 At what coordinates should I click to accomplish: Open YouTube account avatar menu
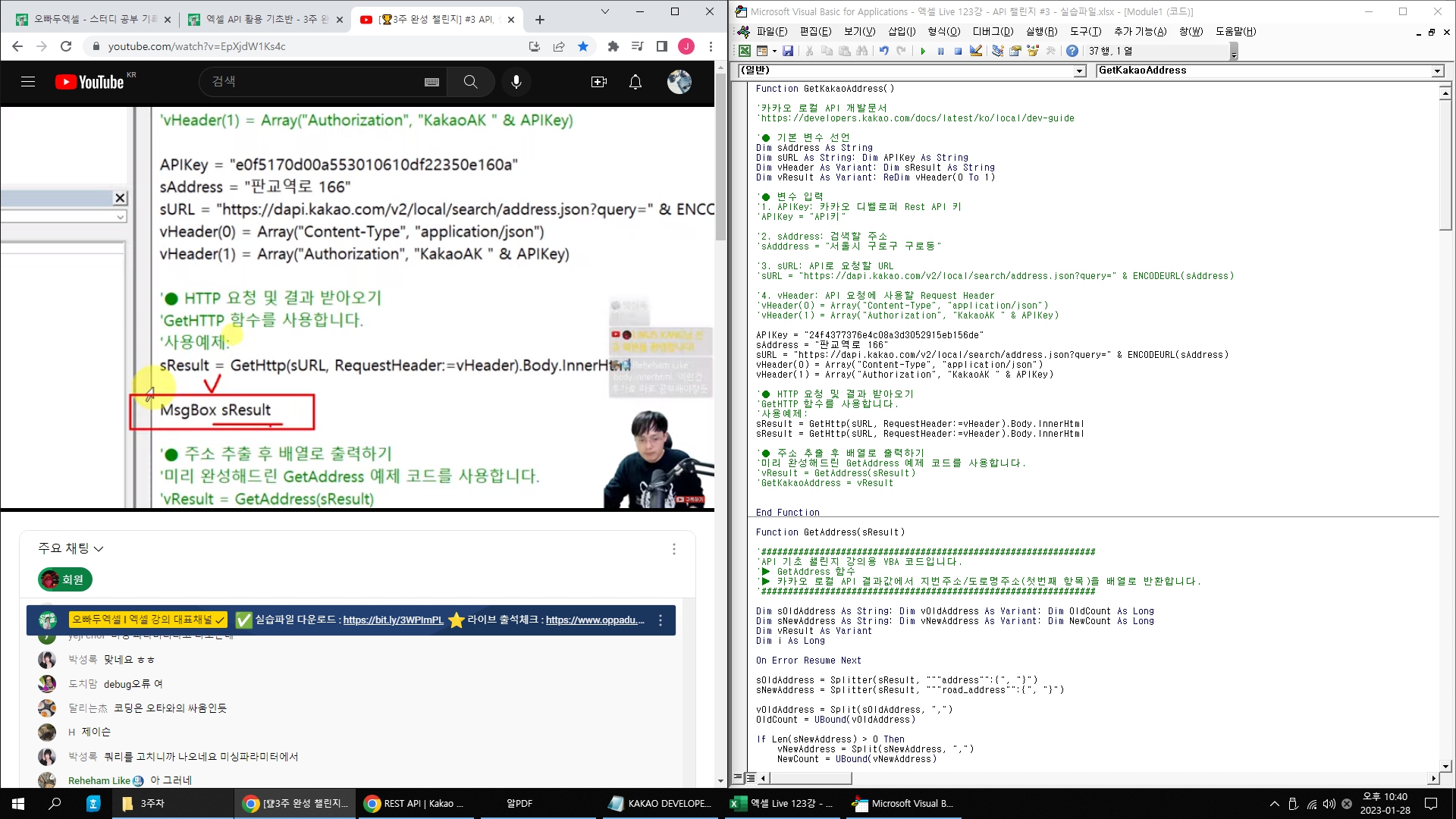point(679,82)
